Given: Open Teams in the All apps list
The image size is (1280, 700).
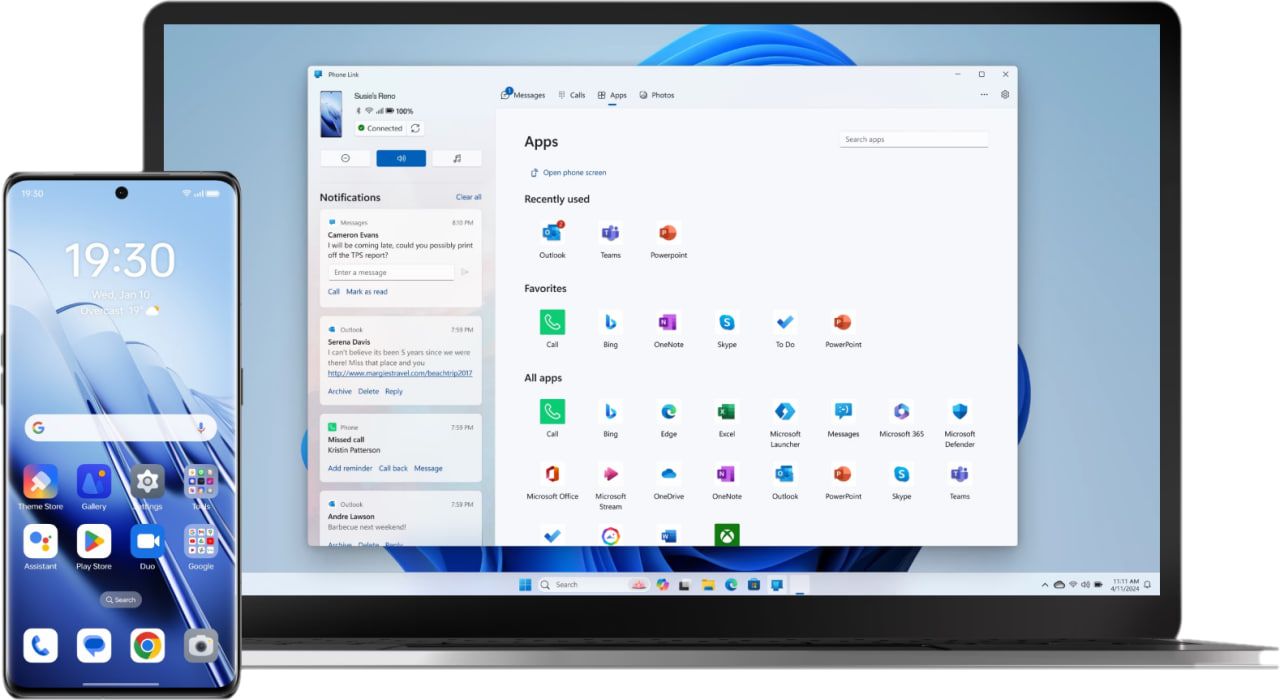Looking at the screenshot, I should 960,473.
